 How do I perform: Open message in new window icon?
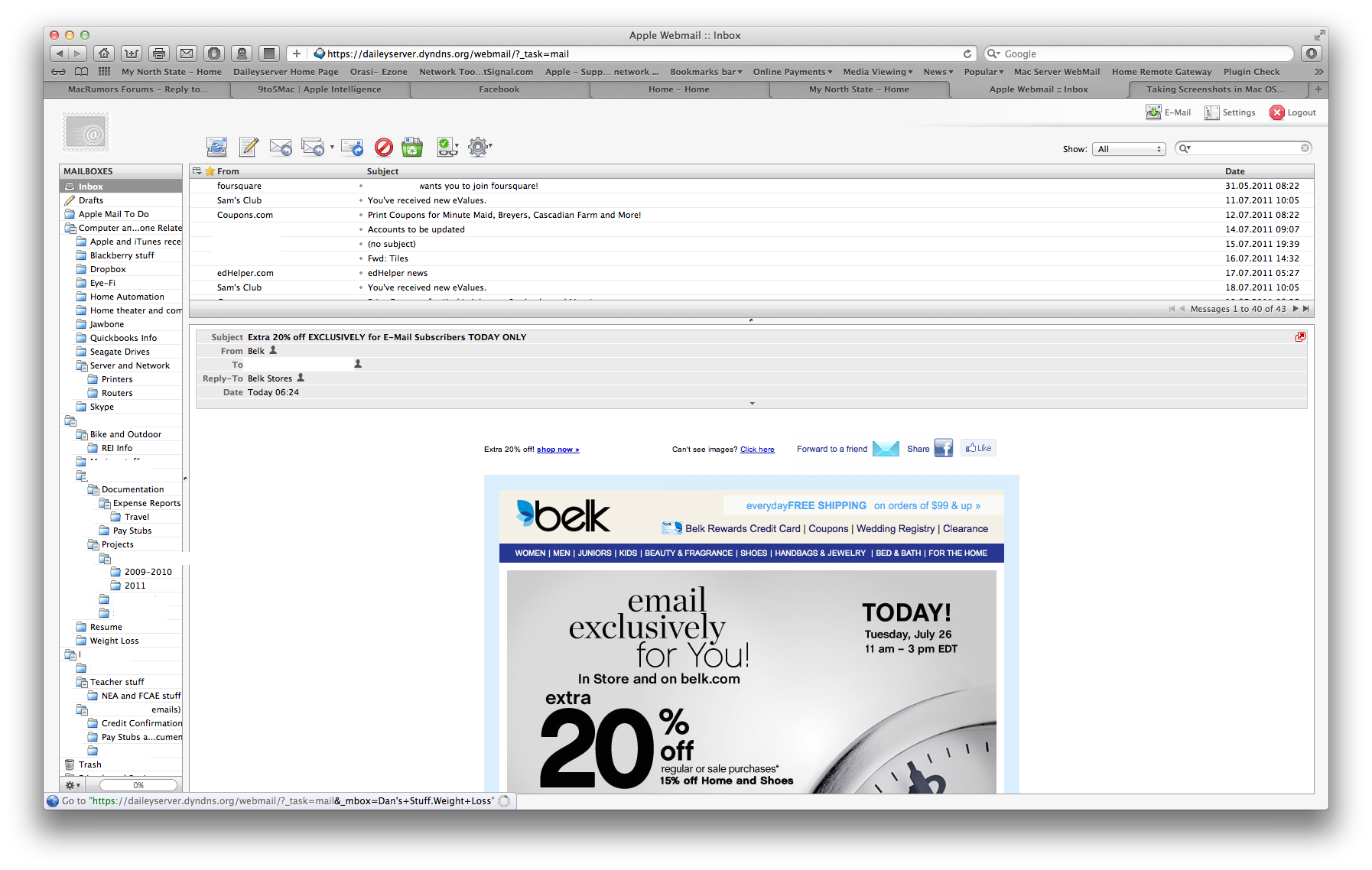coord(1300,337)
